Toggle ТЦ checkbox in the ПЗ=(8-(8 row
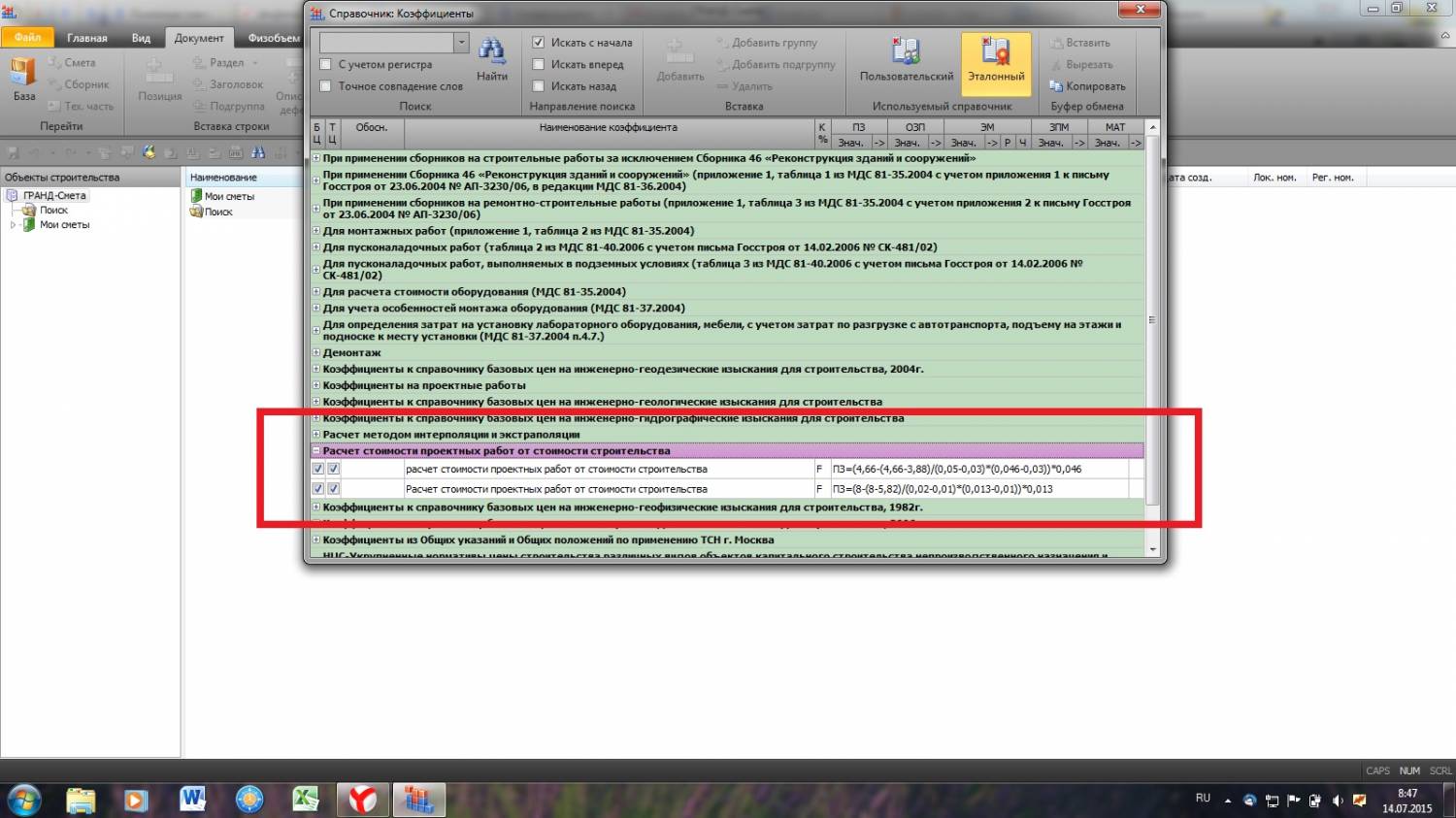The height and width of the screenshot is (818, 1456). point(333,489)
